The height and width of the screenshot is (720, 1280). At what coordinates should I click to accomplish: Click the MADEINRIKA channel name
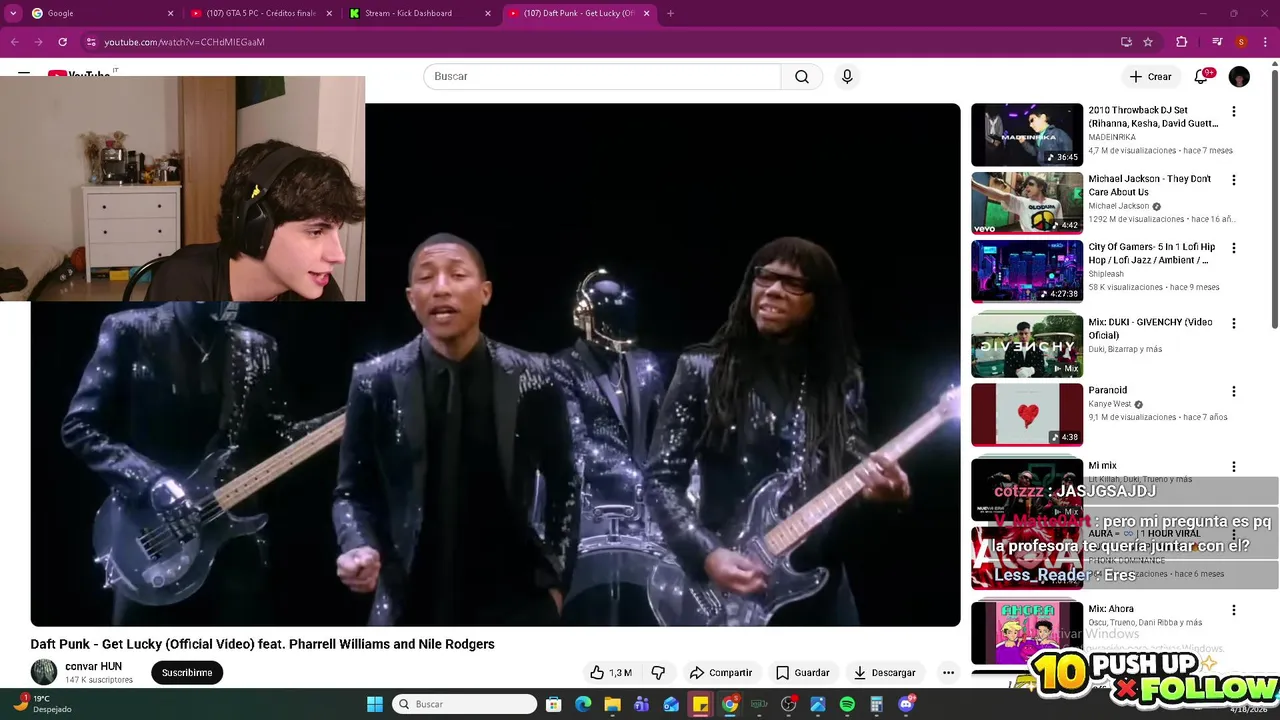[x=1112, y=137]
